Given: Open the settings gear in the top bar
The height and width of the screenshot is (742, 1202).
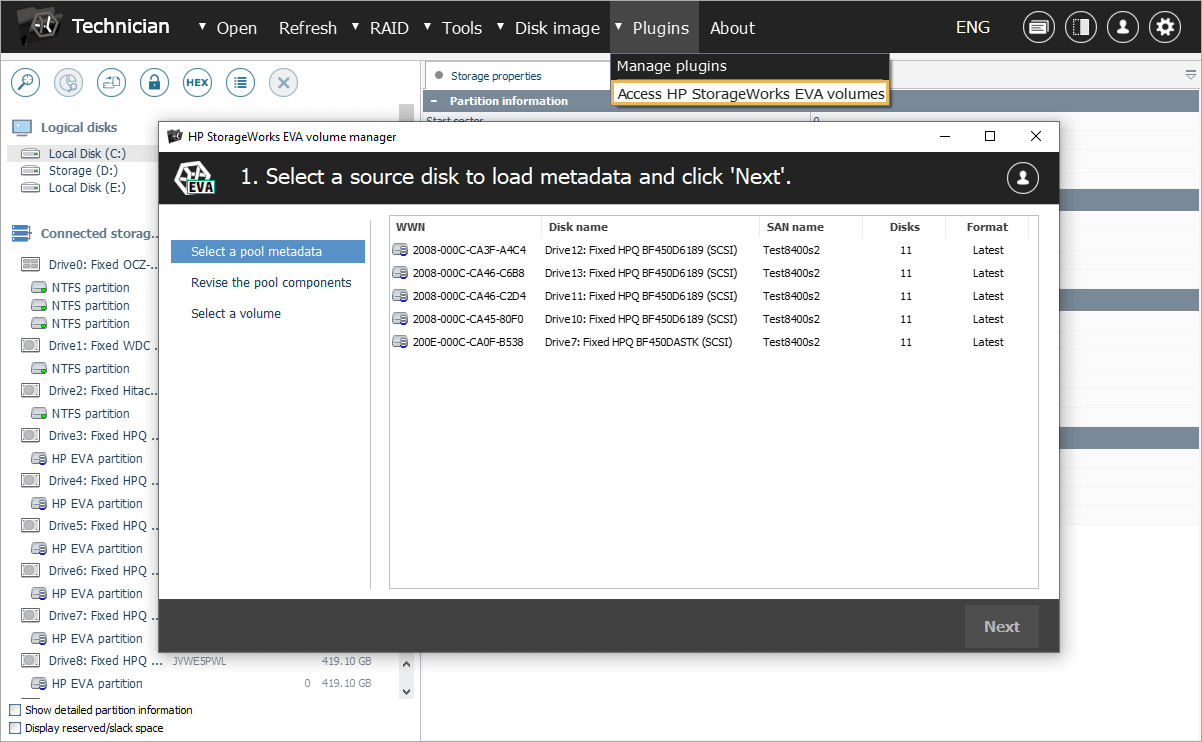Looking at the screenshot, I should 1165,28.
